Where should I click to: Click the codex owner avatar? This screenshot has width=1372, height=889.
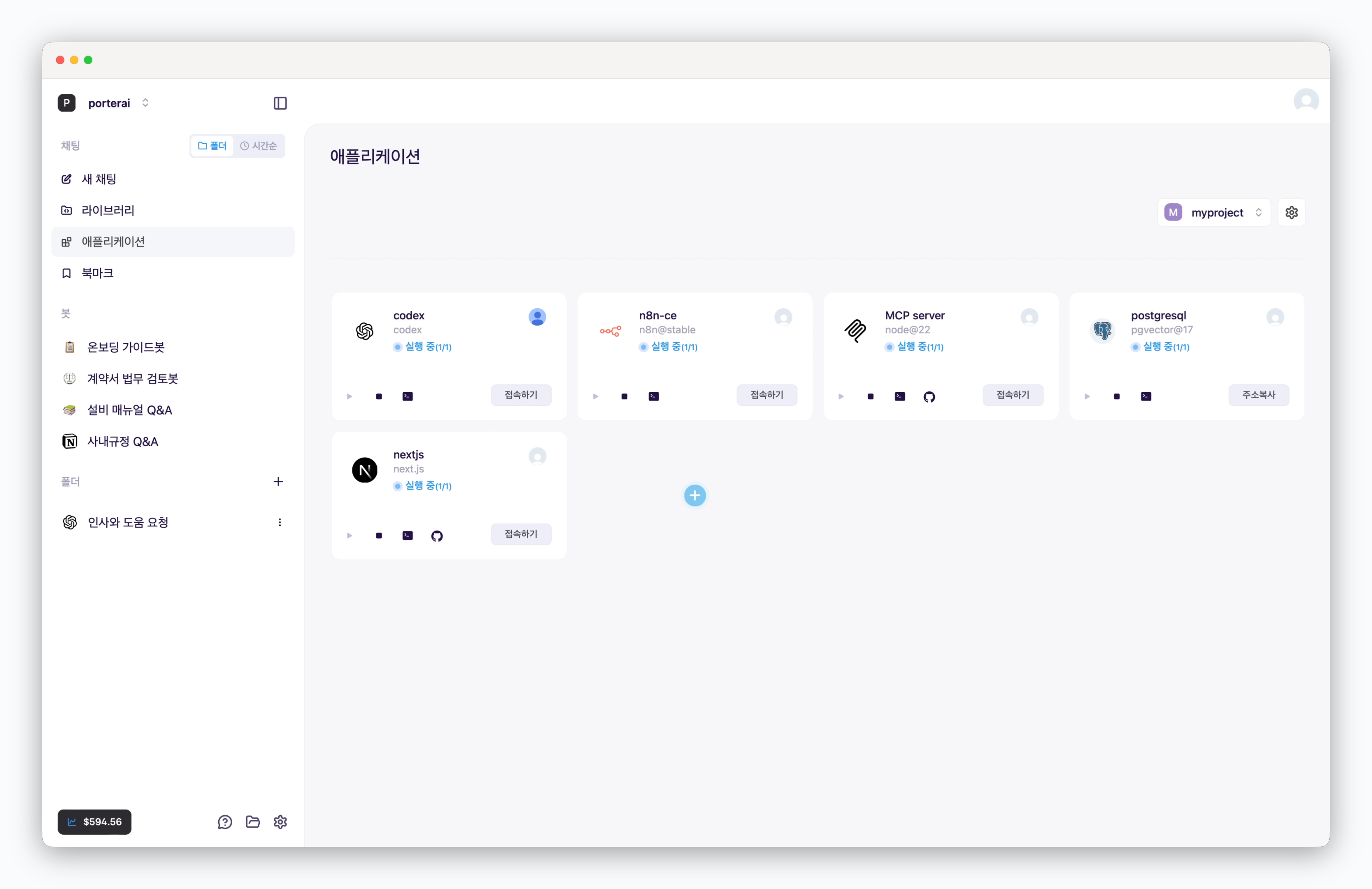point(537,317)
